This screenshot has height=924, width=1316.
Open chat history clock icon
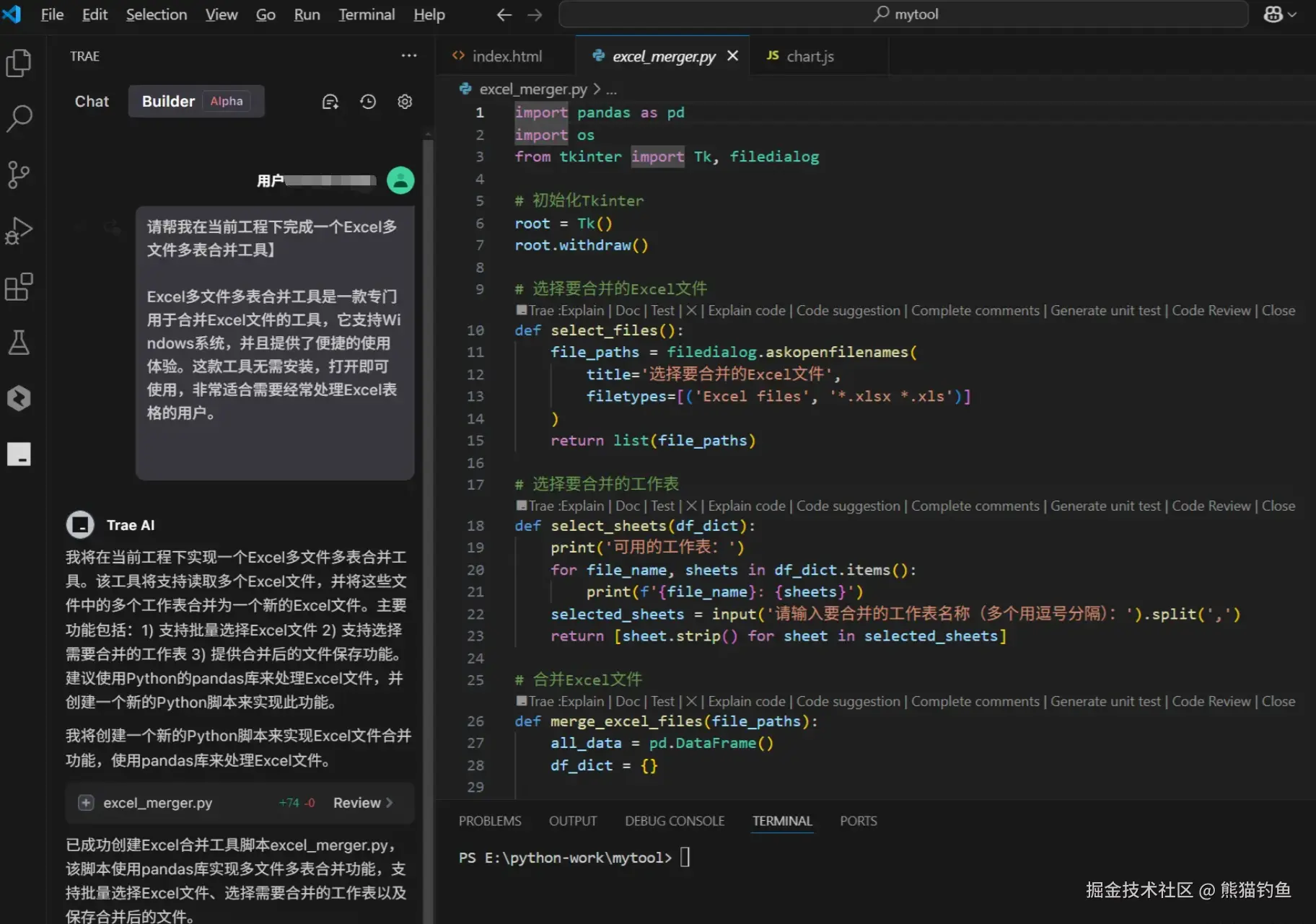point(368,102)
